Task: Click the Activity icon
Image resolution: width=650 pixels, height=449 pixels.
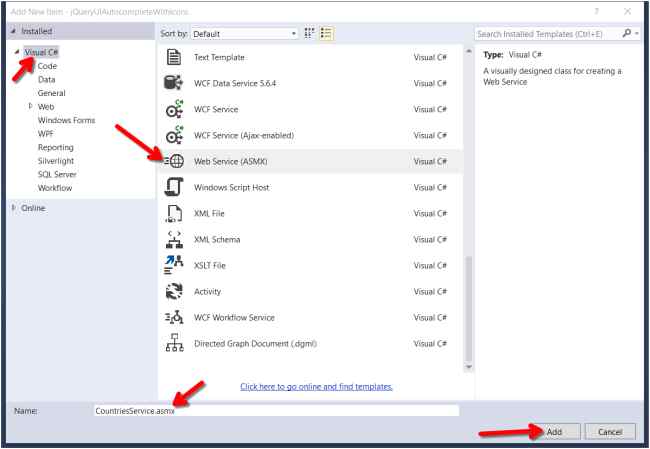Action: tap(174, 291)
